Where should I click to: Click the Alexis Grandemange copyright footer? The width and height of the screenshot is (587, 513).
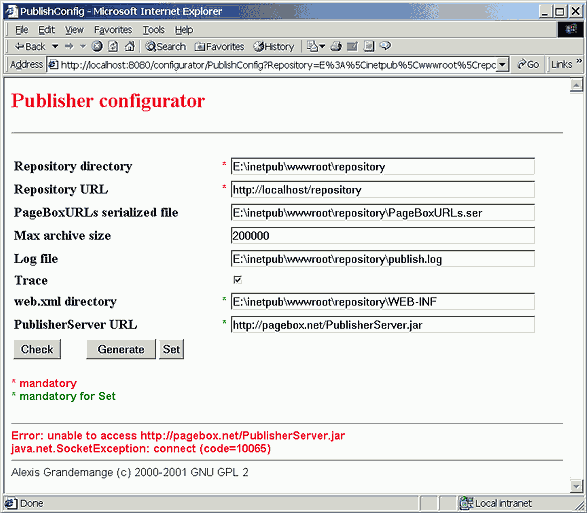tap(130, 472)
